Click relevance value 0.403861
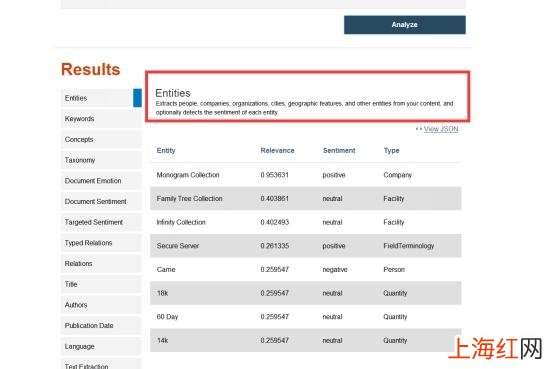This screenshot has height=369, width=554. coord(275,199)
